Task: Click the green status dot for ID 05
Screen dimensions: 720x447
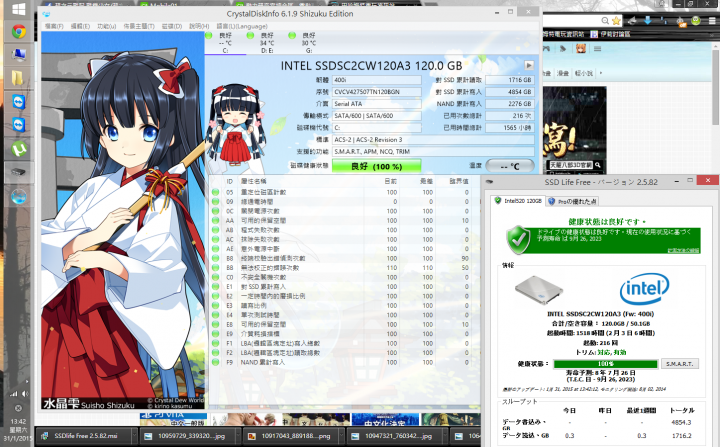Action: pos(215,192)
